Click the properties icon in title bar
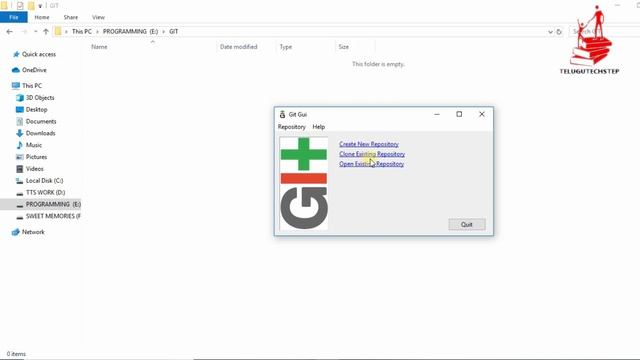The height and width of the screenshot is (360, 640). [20, 6]
